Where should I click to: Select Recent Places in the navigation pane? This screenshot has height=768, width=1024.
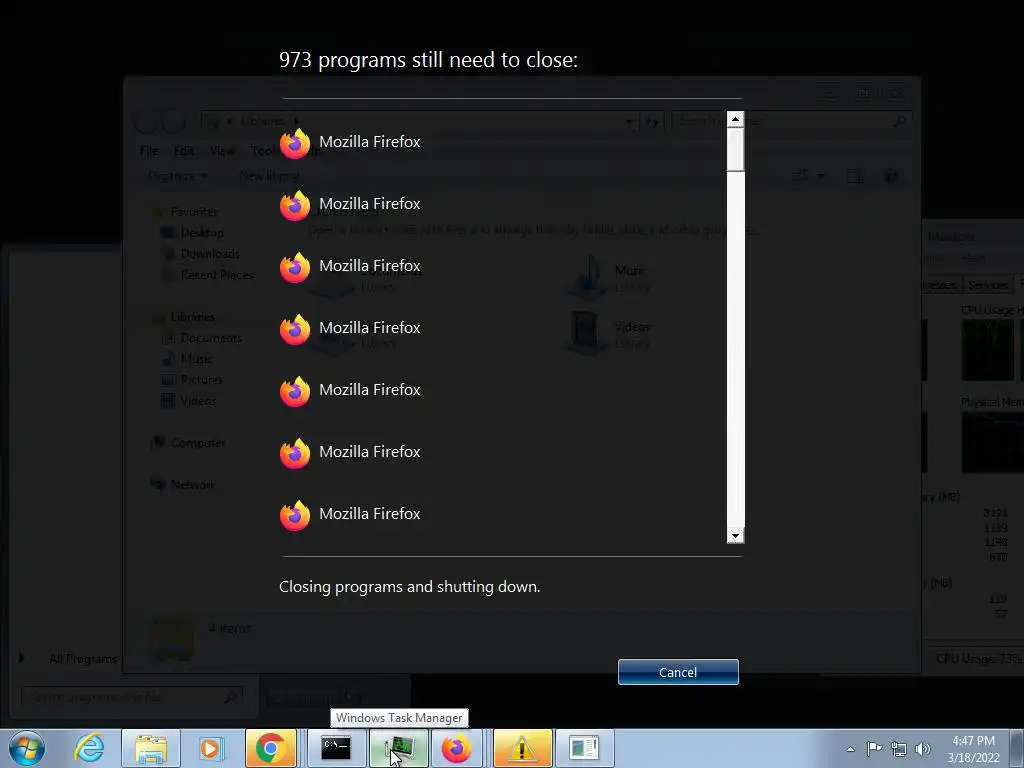(217, 274)
